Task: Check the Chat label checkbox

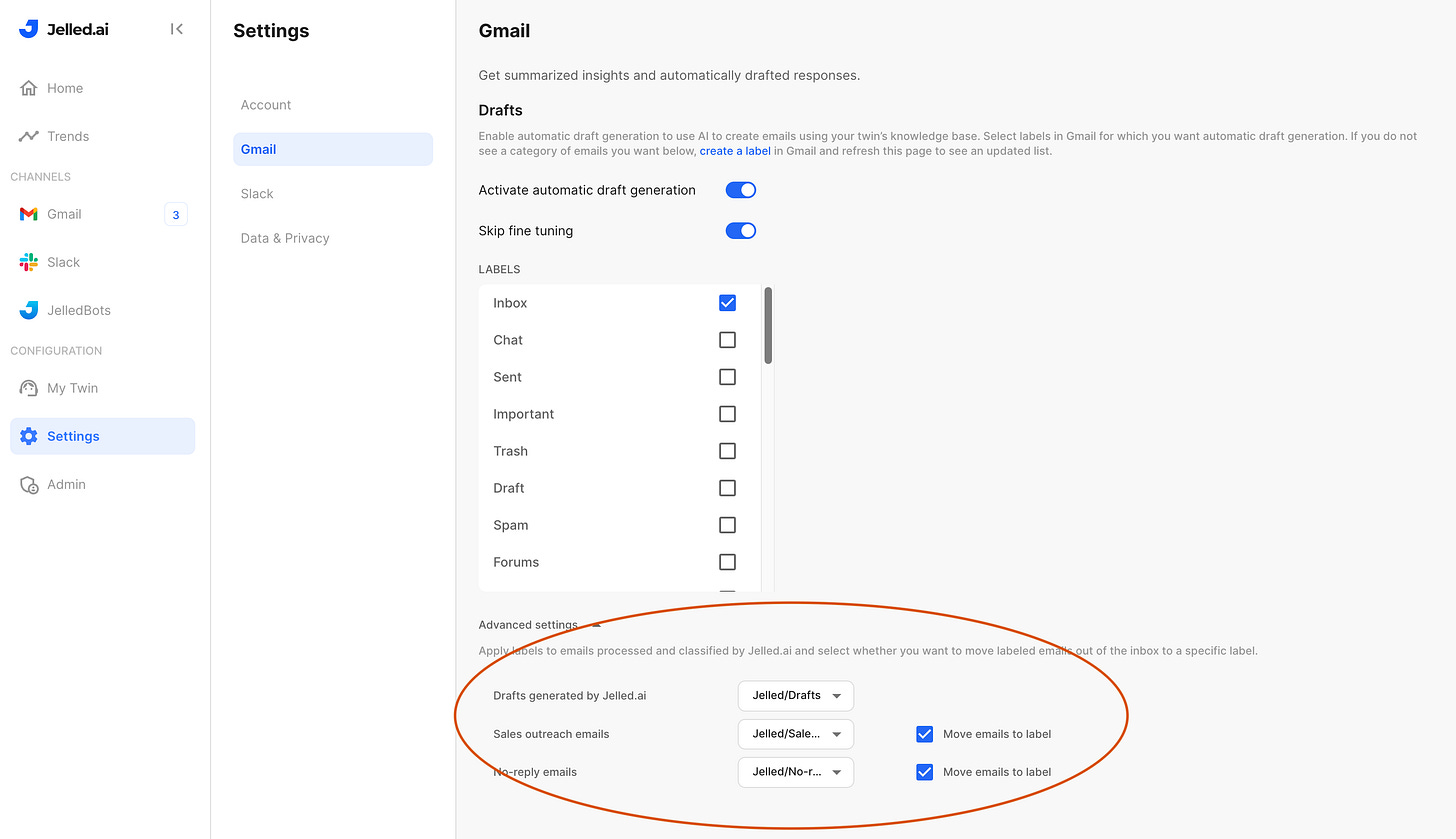Action: coord(727,340)
